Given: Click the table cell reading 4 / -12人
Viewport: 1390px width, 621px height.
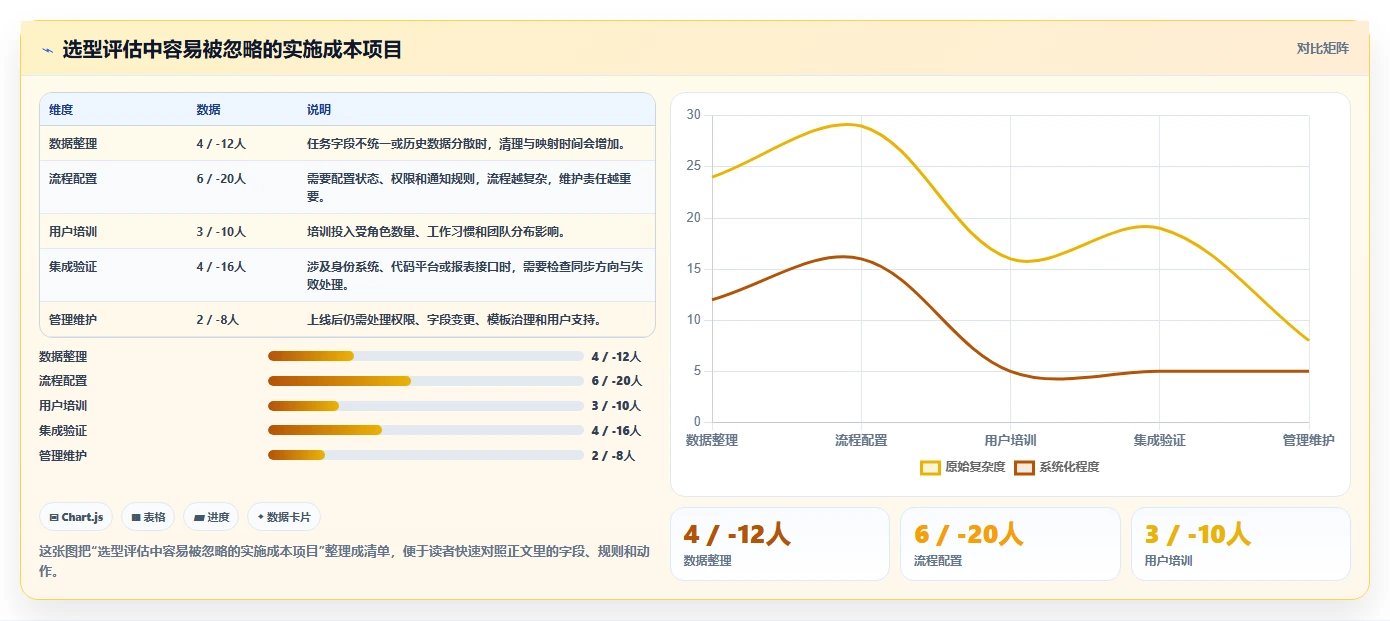Looking at the screenshot, I should pyautogui.click(x=221, y=143).
